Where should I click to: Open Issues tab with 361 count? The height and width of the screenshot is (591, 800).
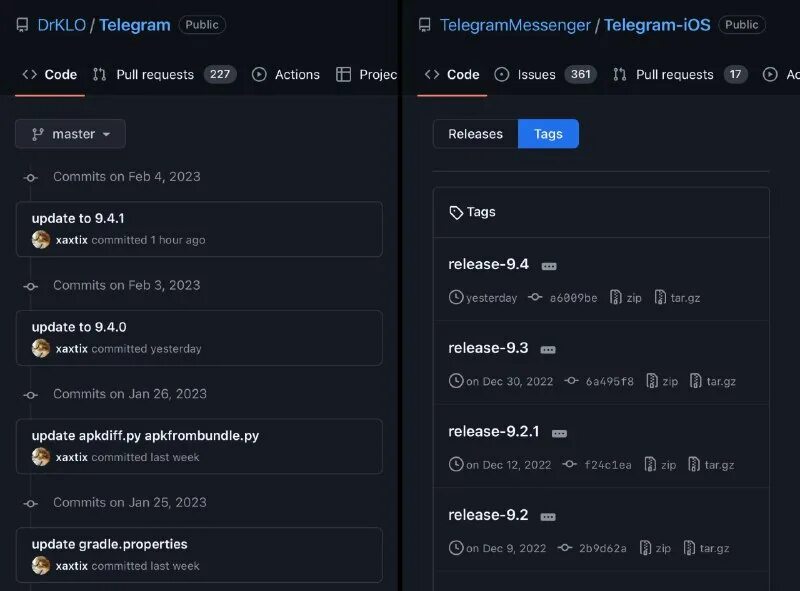545,75
